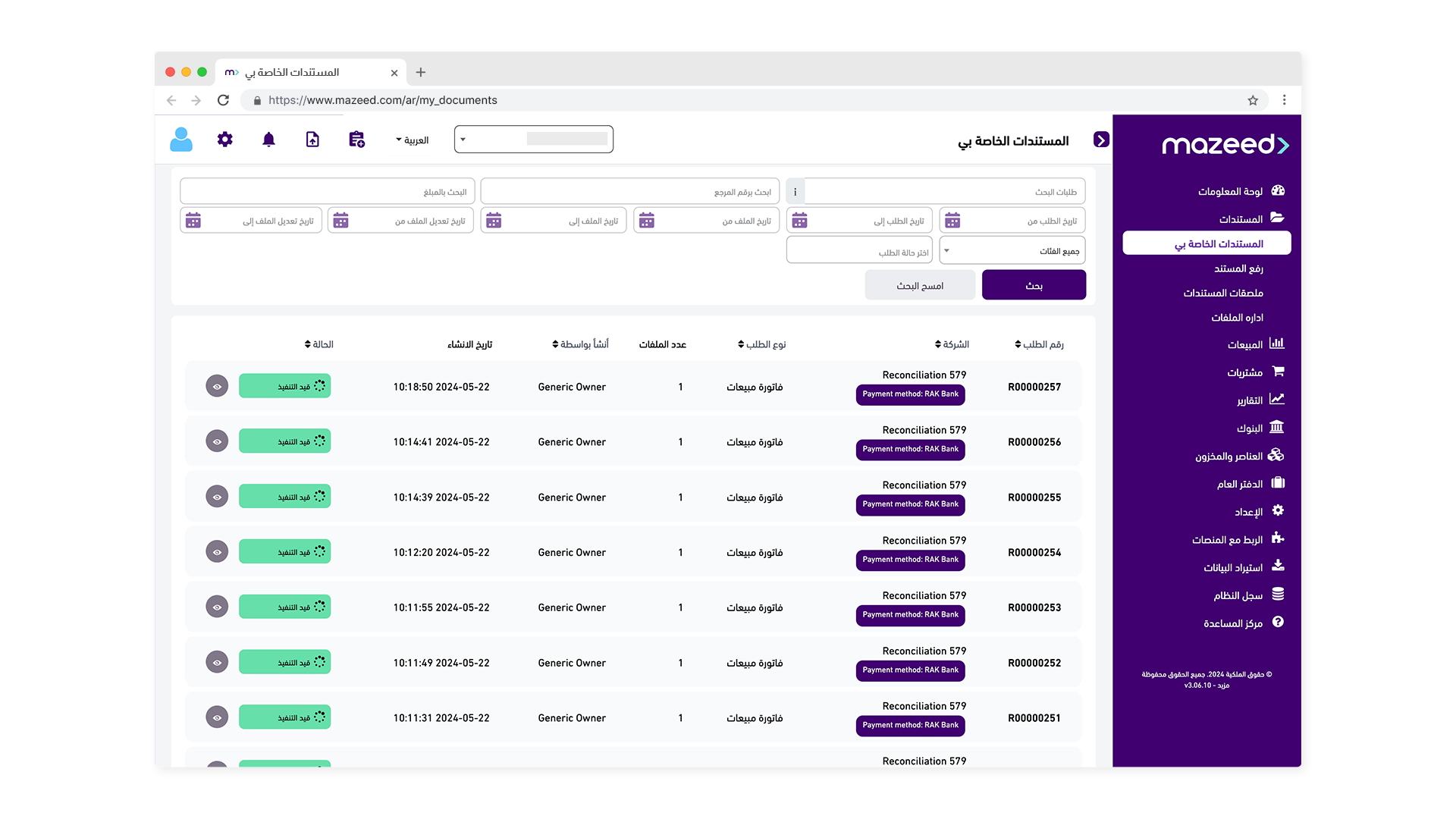The image size is (1456, 819).
Task: Open the company selector dropdown in header
Action: point(533,140)
